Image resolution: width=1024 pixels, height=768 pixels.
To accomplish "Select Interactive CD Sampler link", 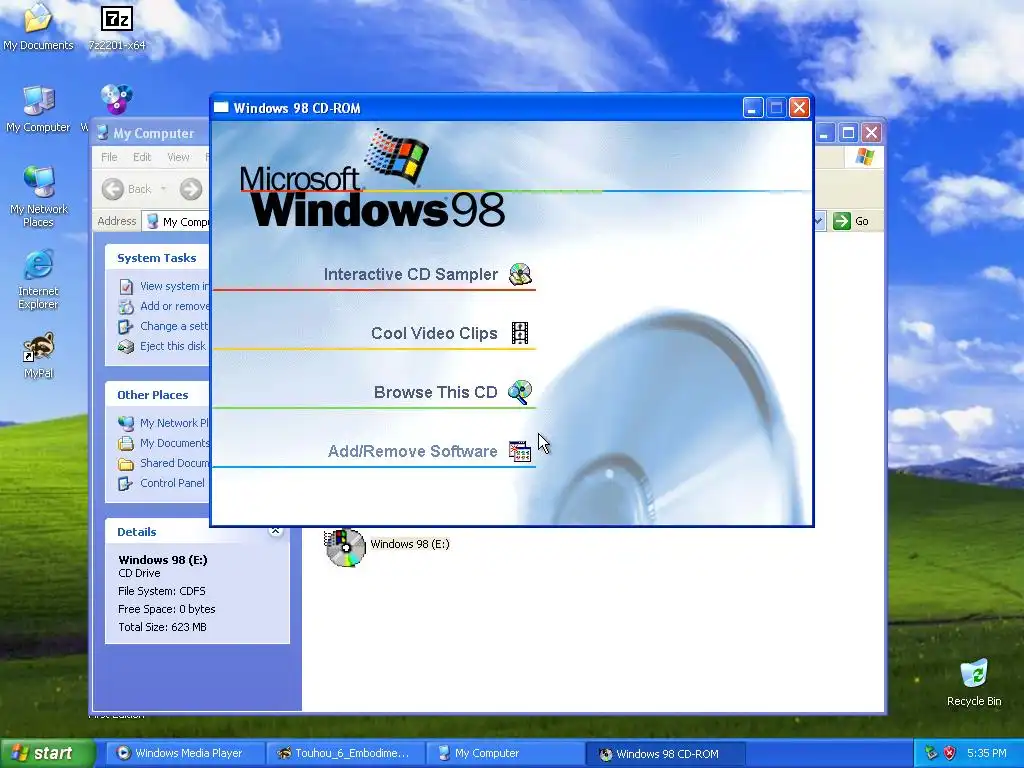I will 411,274.
